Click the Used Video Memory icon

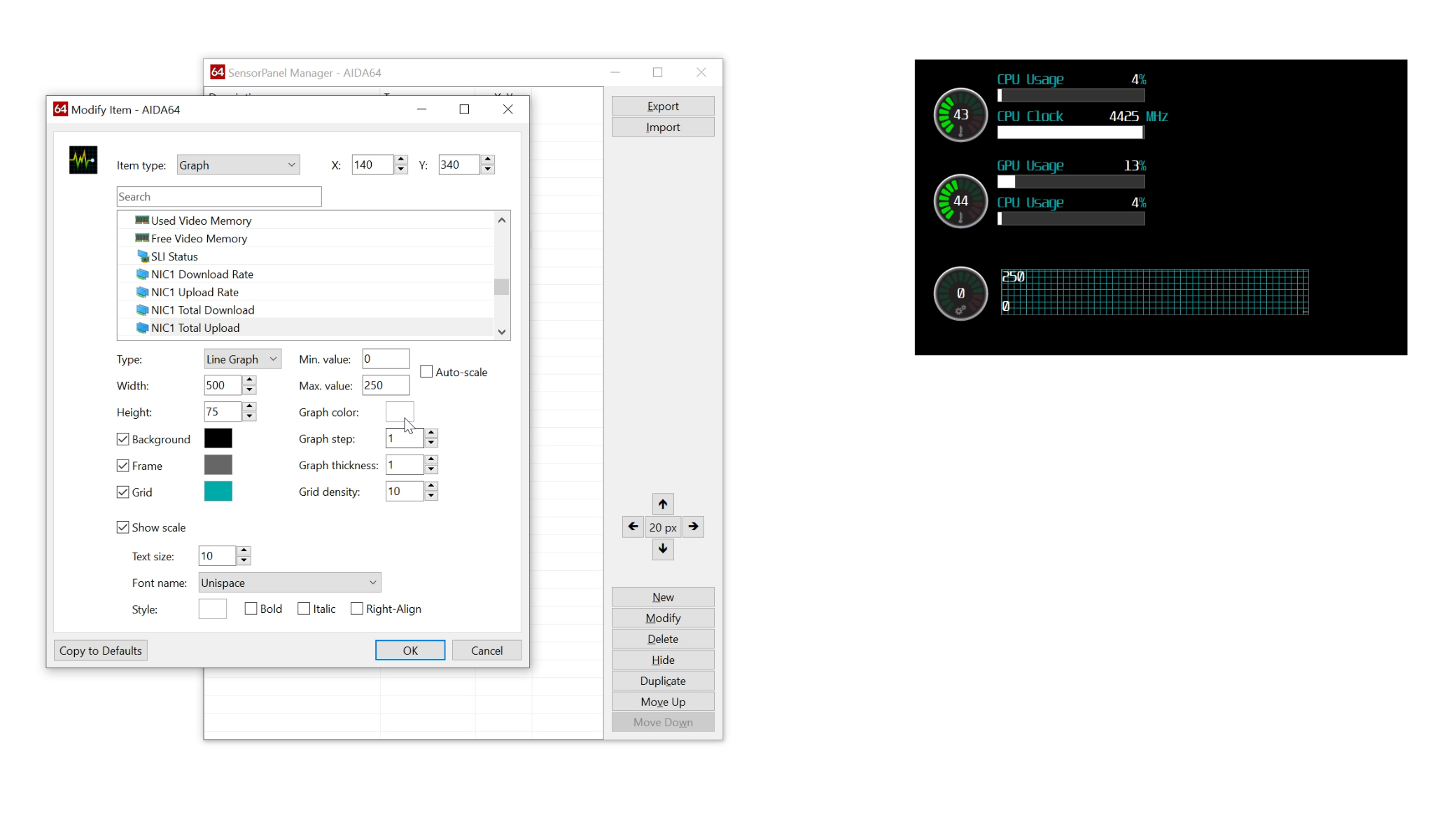142,220
